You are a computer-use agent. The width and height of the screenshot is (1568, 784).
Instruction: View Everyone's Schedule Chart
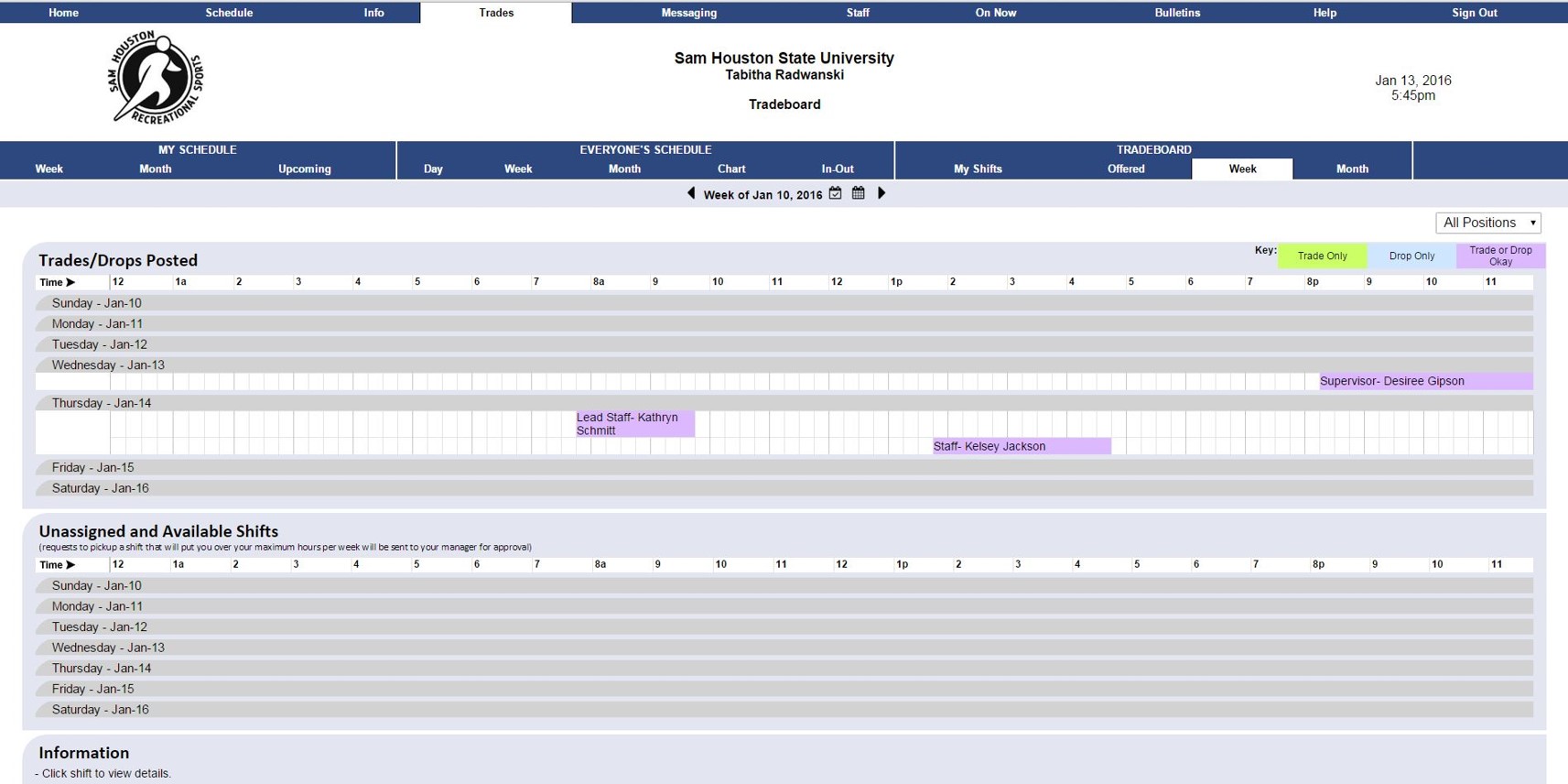click(x=731, y=169)
